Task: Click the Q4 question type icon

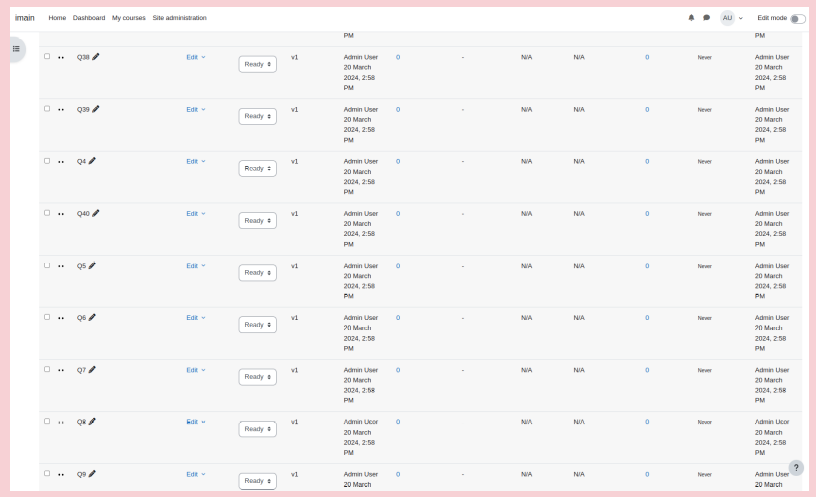Action: [61, 162]
